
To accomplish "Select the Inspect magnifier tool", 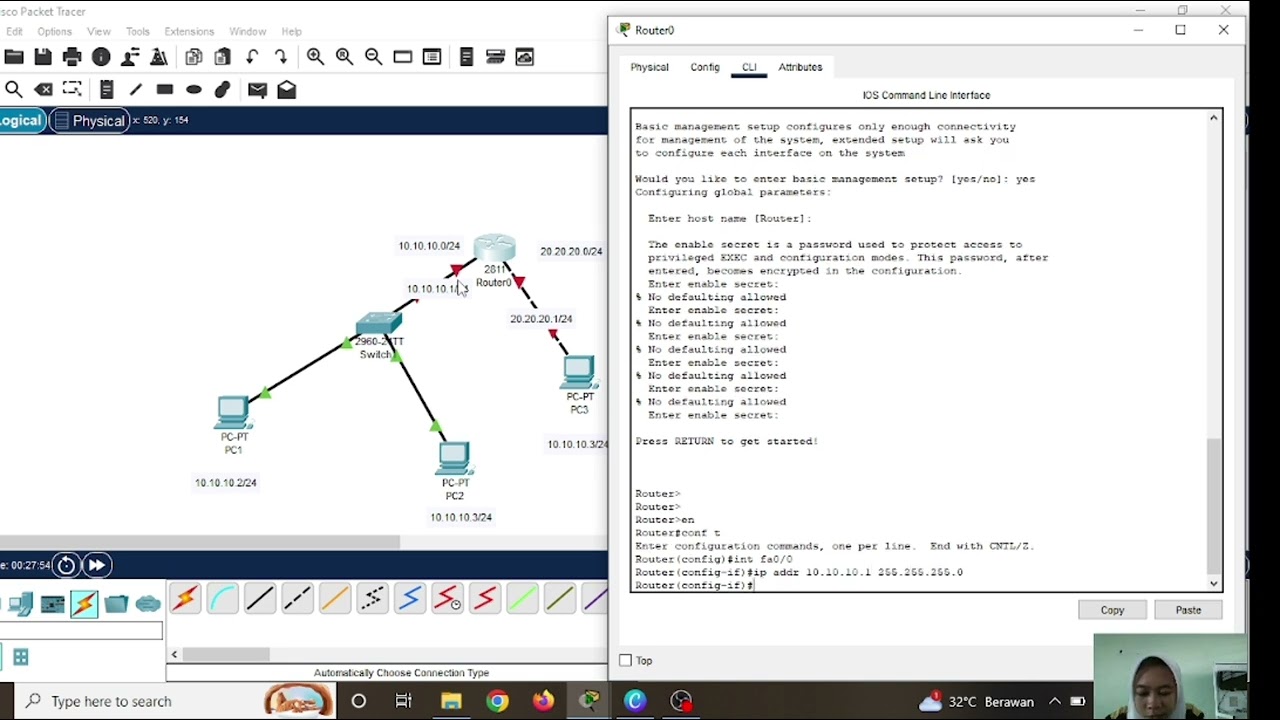I will [14, 90].
